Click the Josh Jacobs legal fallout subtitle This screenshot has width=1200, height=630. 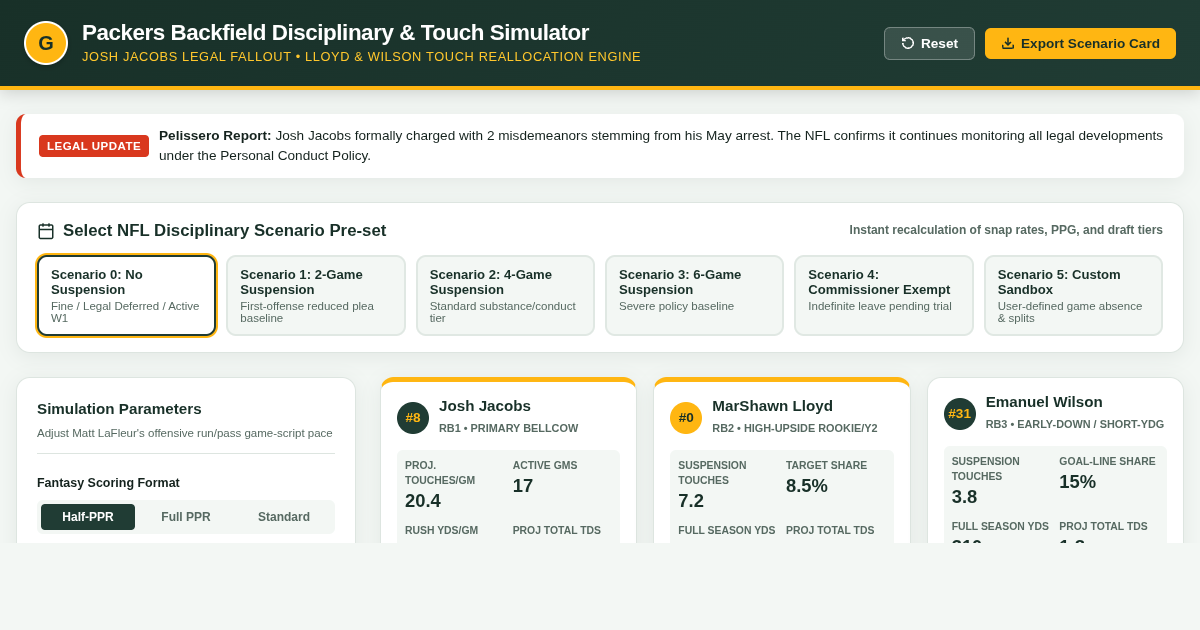(x=361, y=57)
